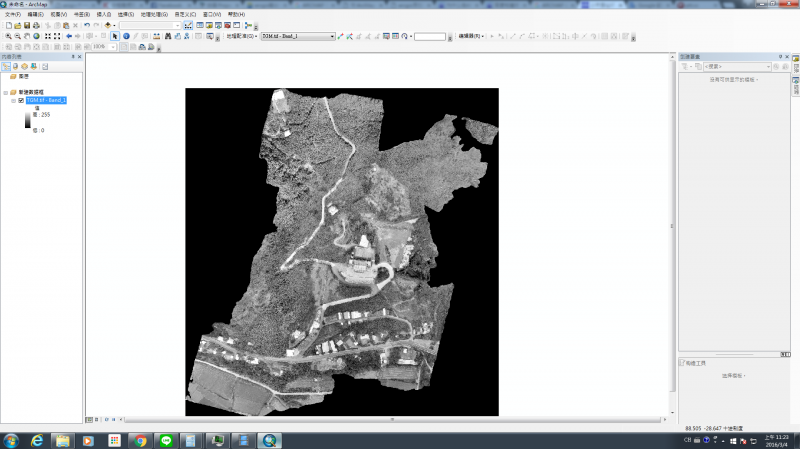Go back to previous extent arrow
800x449 pixels.
[x=68, y=36]
